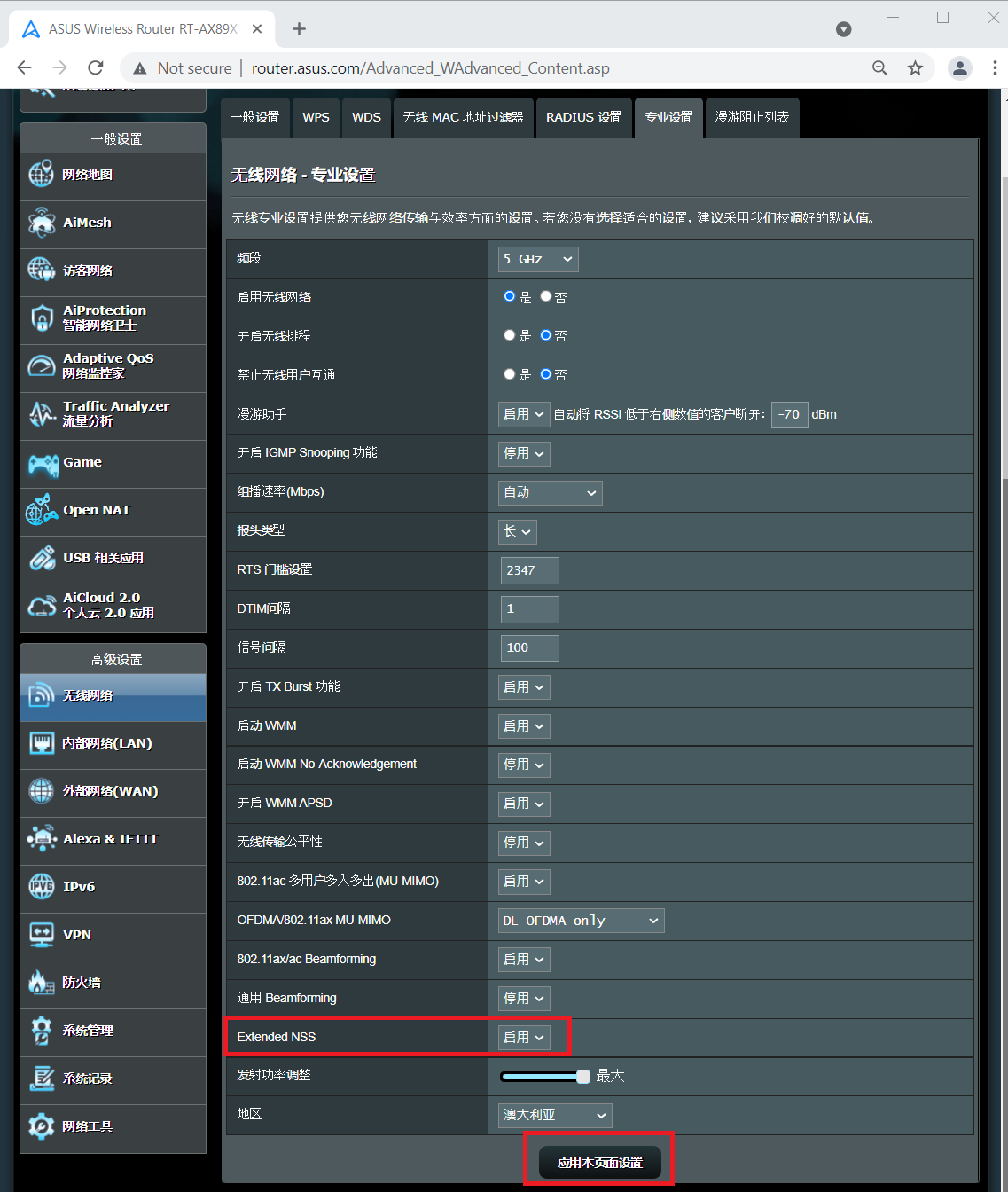Open the 网络地图 network map icon
Screen dimensions: 1008x1192
pyautogui.click(x=41, y=175)
